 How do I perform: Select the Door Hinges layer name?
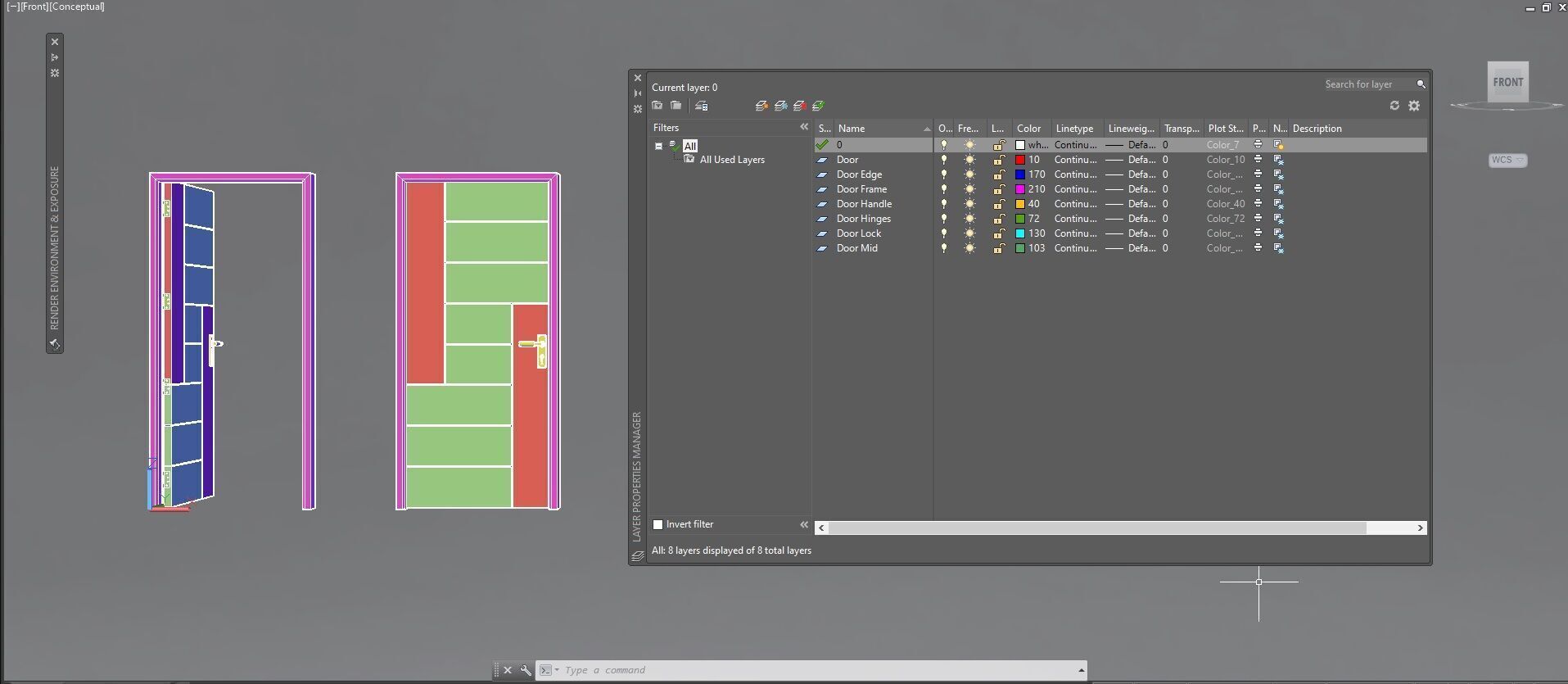click(x=863, y=219)
